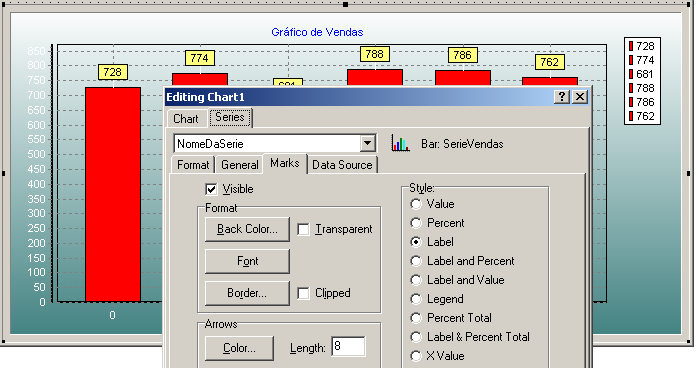Image resolution: width=698 pixels, height=368 pixels.
Task: Click the Arrows Color button
Action: [239, 348]
